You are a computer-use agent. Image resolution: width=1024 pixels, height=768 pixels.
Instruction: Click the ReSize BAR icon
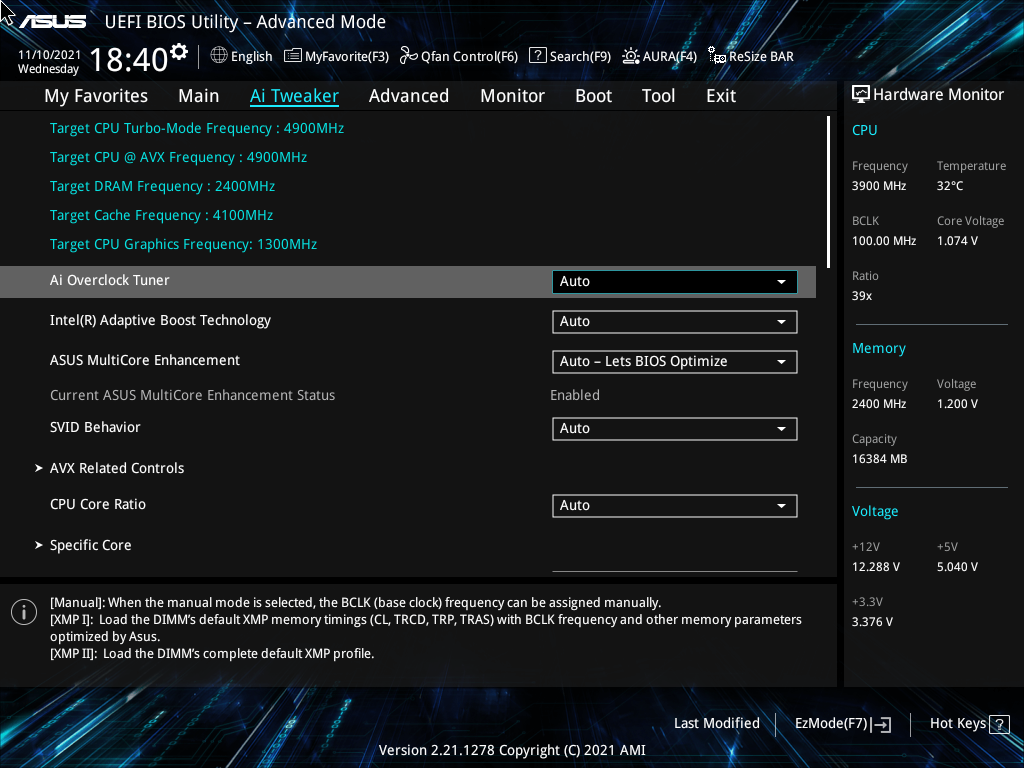tap(717, 56)
